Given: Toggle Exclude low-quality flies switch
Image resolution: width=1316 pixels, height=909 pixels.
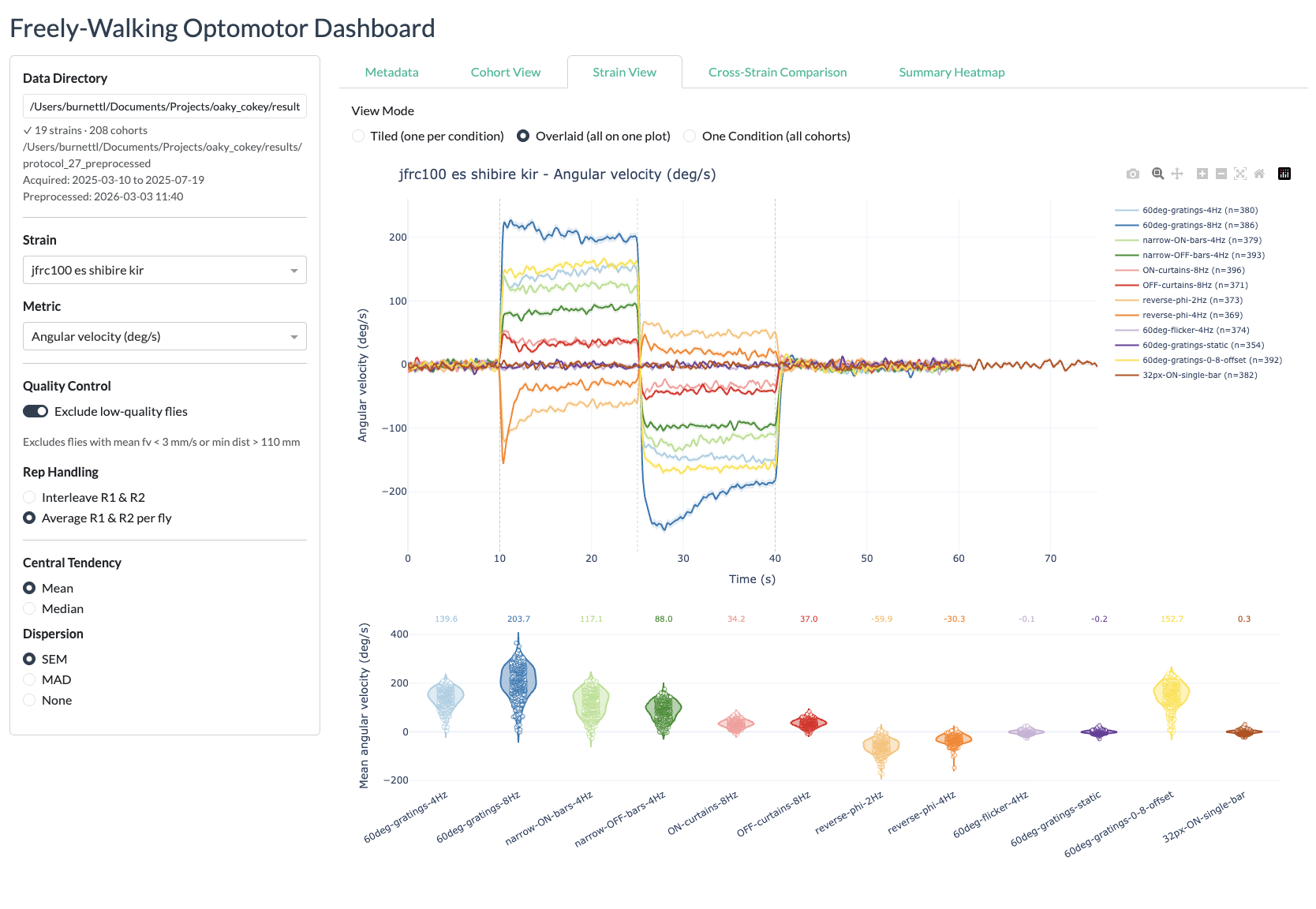Looking at the screenshot, I should [x=36, y=411].
